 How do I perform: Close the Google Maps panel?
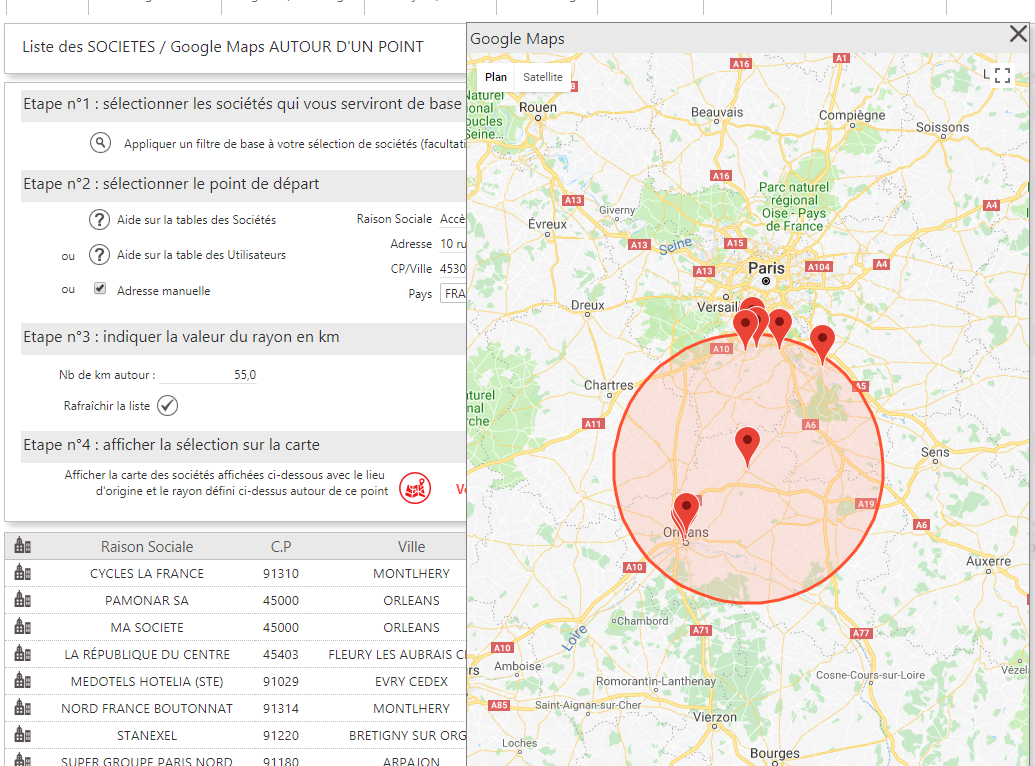coord(1018,34)
